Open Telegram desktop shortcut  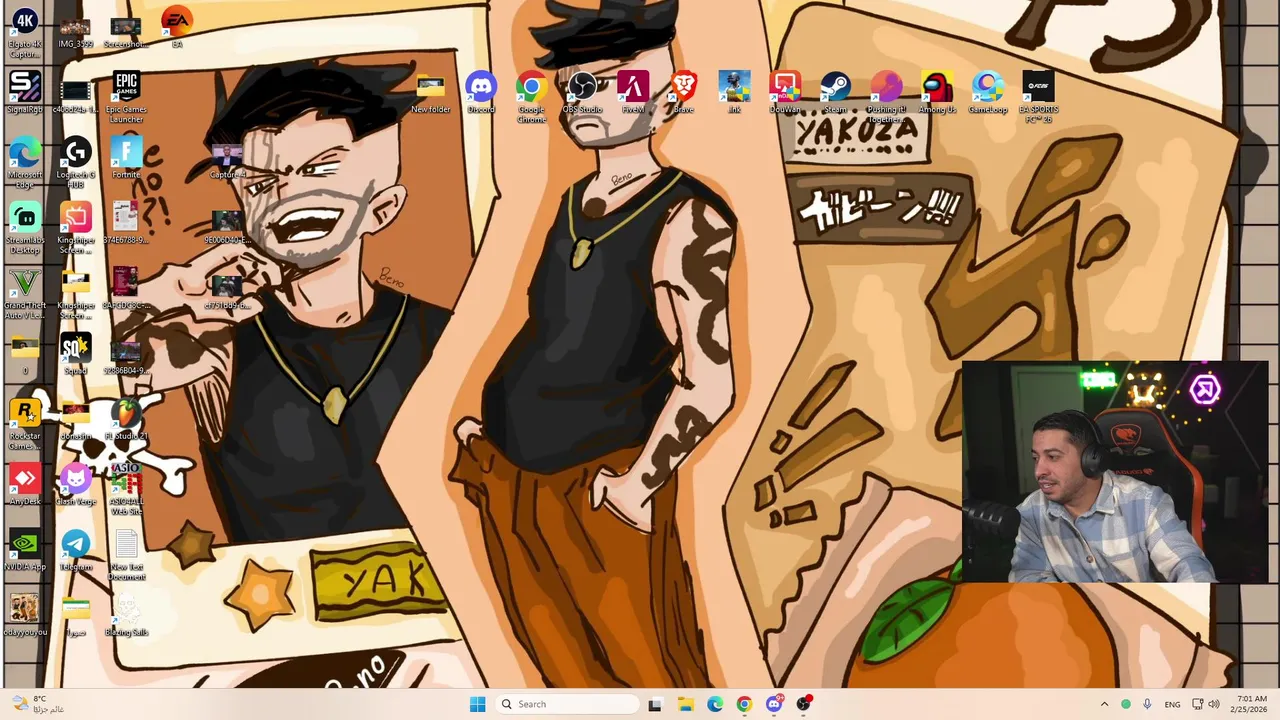(76, 550)
